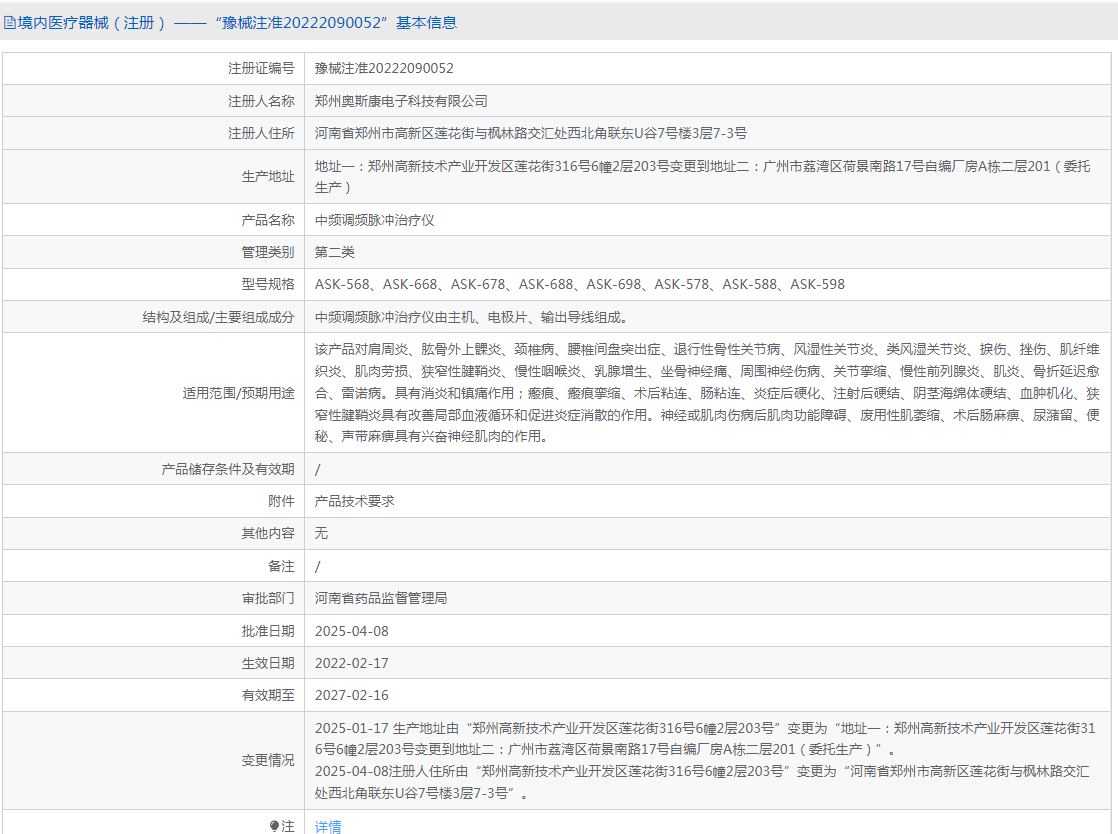The height and width of the screenshot is (834, 1118).
Task: Click the 变更情况 row label
Action: (x=267, y=761)
